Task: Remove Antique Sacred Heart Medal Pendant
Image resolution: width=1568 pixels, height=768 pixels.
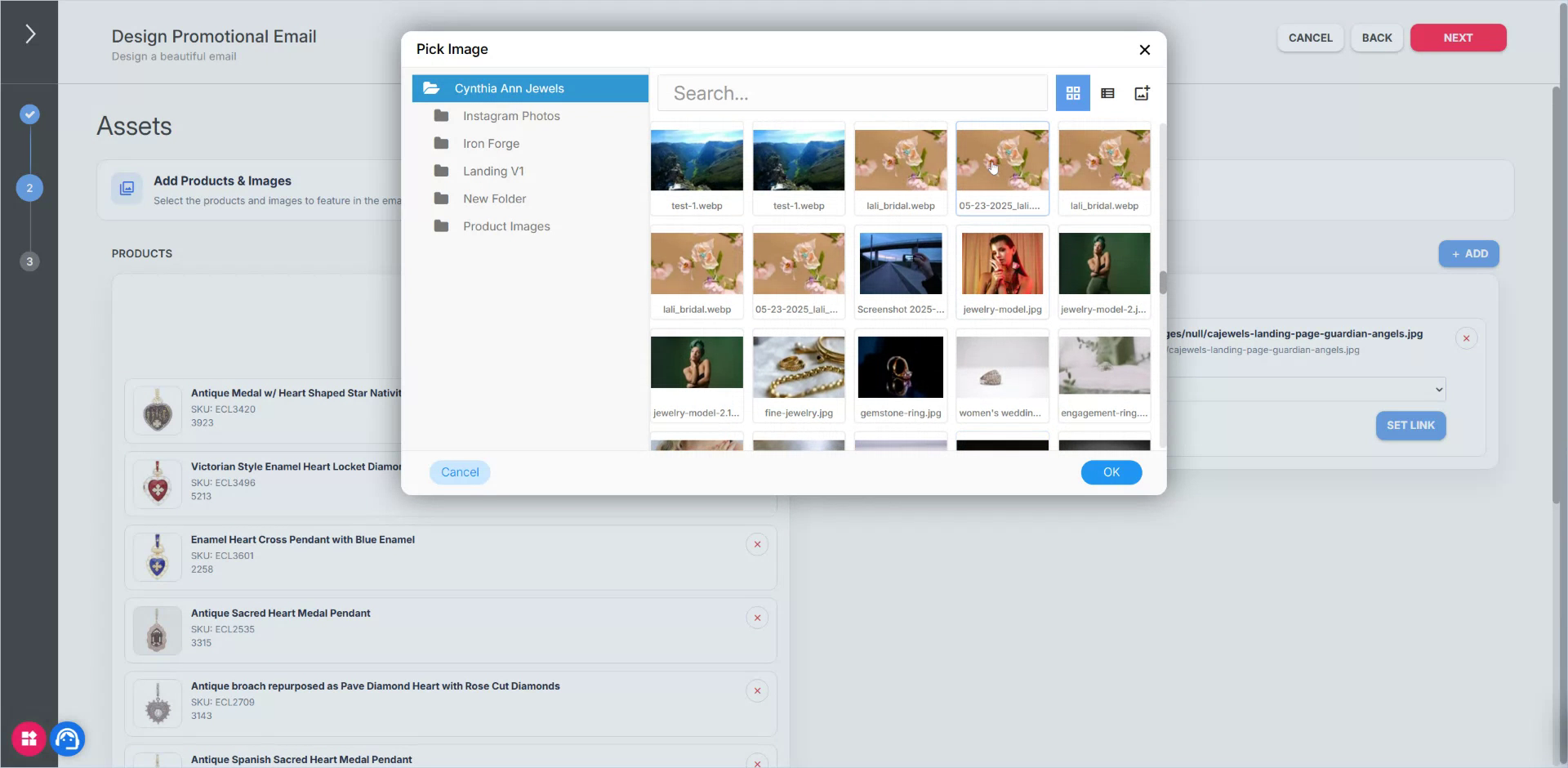Action: click(757, 618)
